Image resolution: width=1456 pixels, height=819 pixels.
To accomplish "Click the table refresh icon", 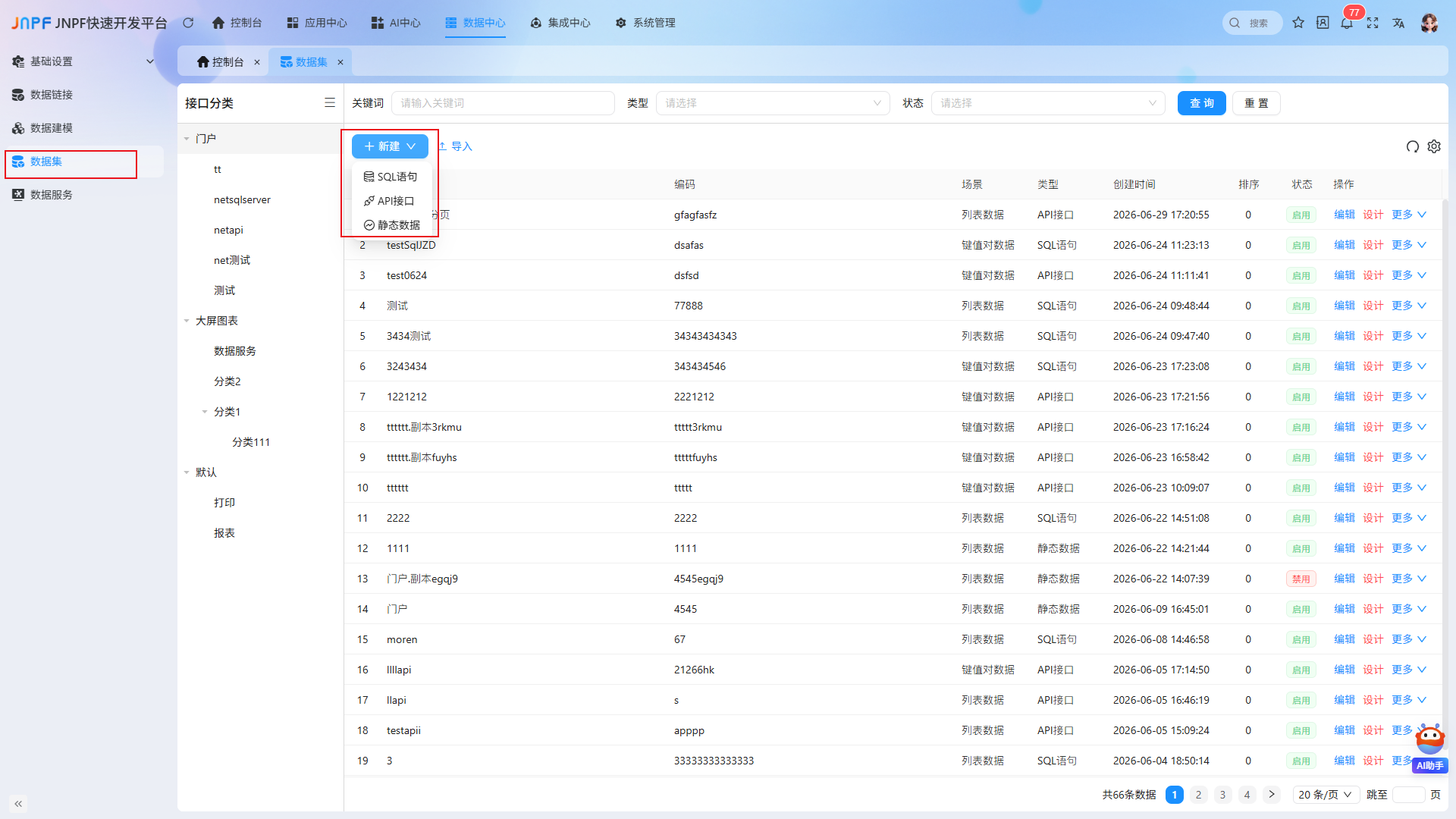I will point(1412,146).
